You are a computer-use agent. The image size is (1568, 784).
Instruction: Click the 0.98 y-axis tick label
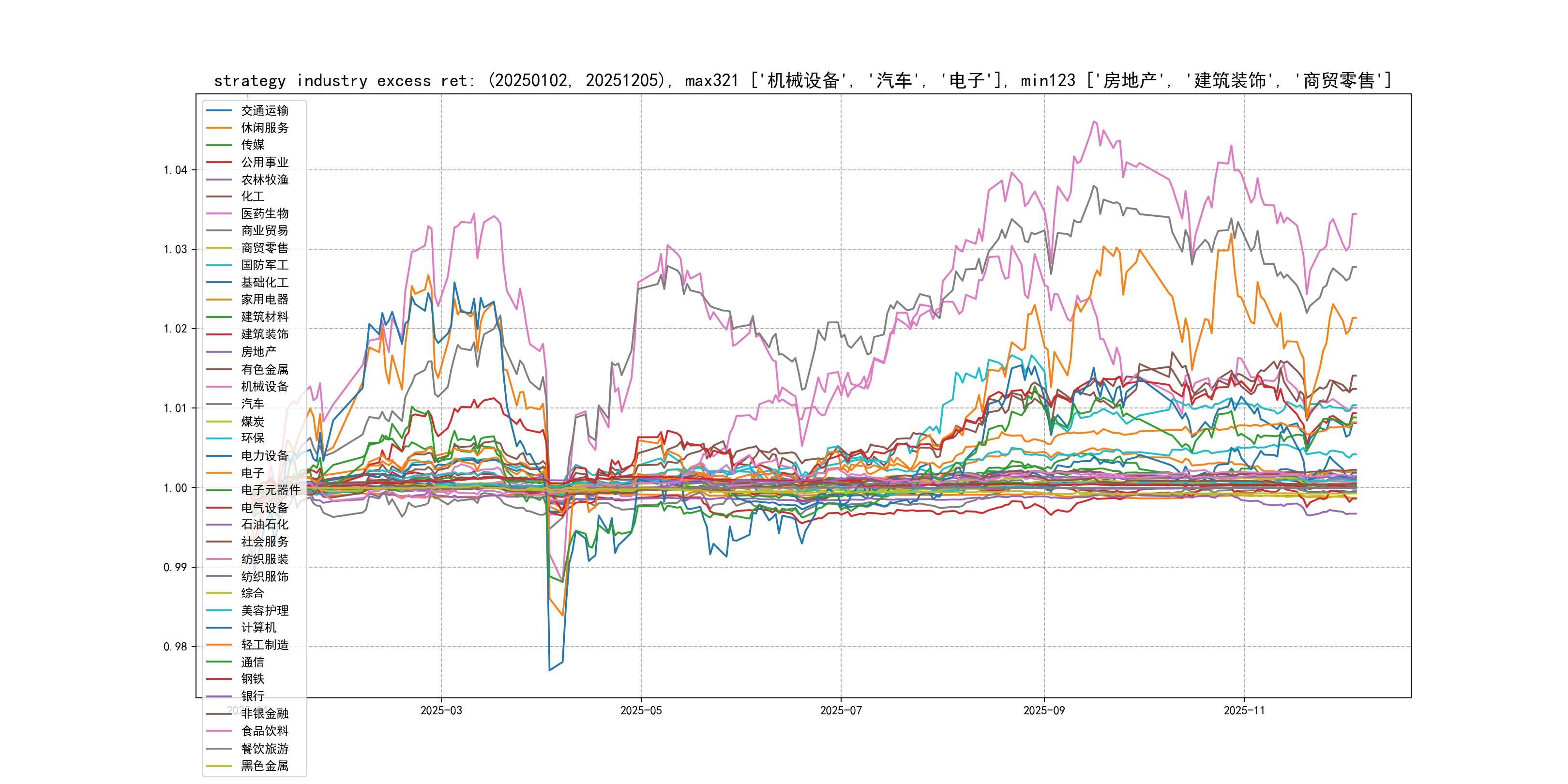pyautogui.click(x=175, y=647)
